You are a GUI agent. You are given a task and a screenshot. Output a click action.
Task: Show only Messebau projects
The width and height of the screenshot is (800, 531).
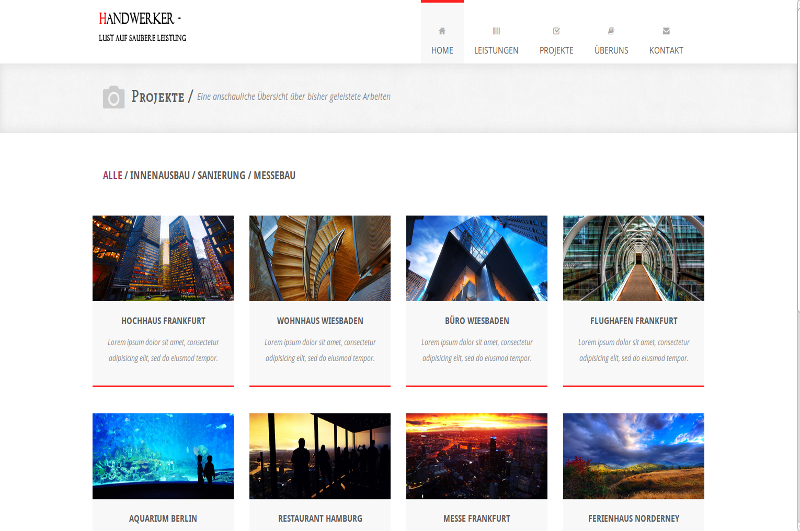click(274, 175)
